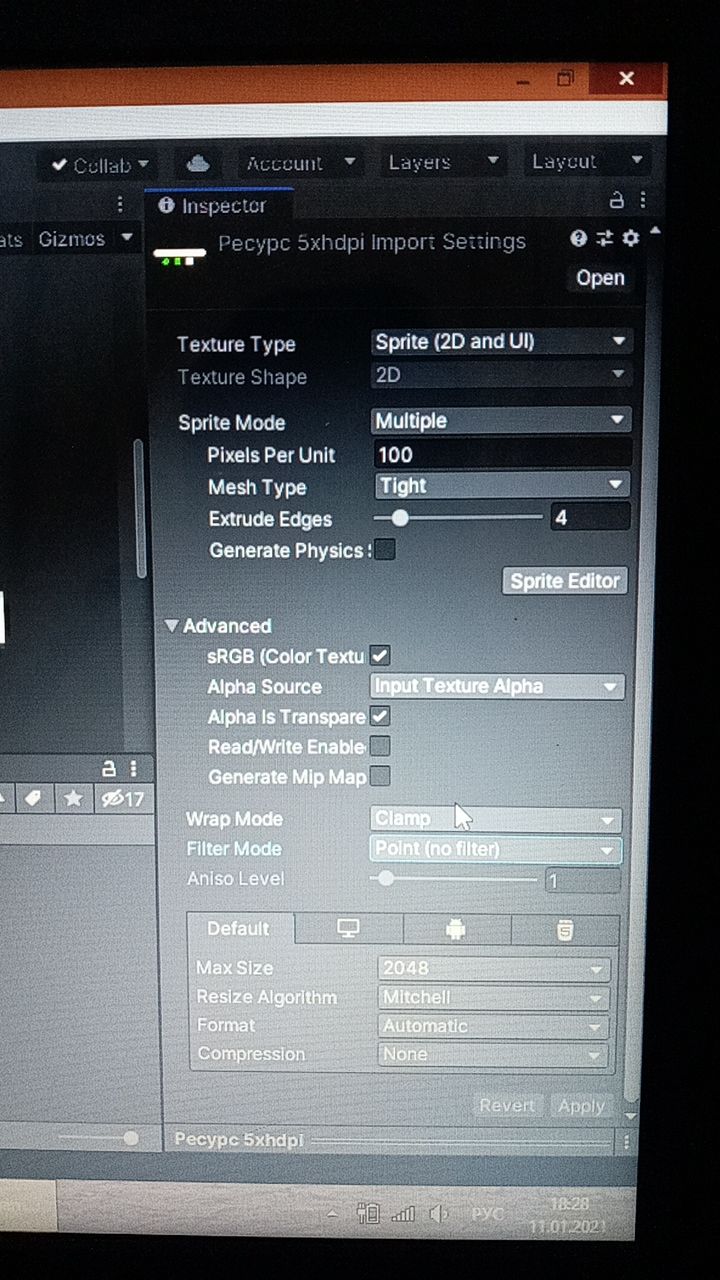Screen dimensions: 720x1280
Task: Open Compression dropdown
Action: click(494, 1054)
